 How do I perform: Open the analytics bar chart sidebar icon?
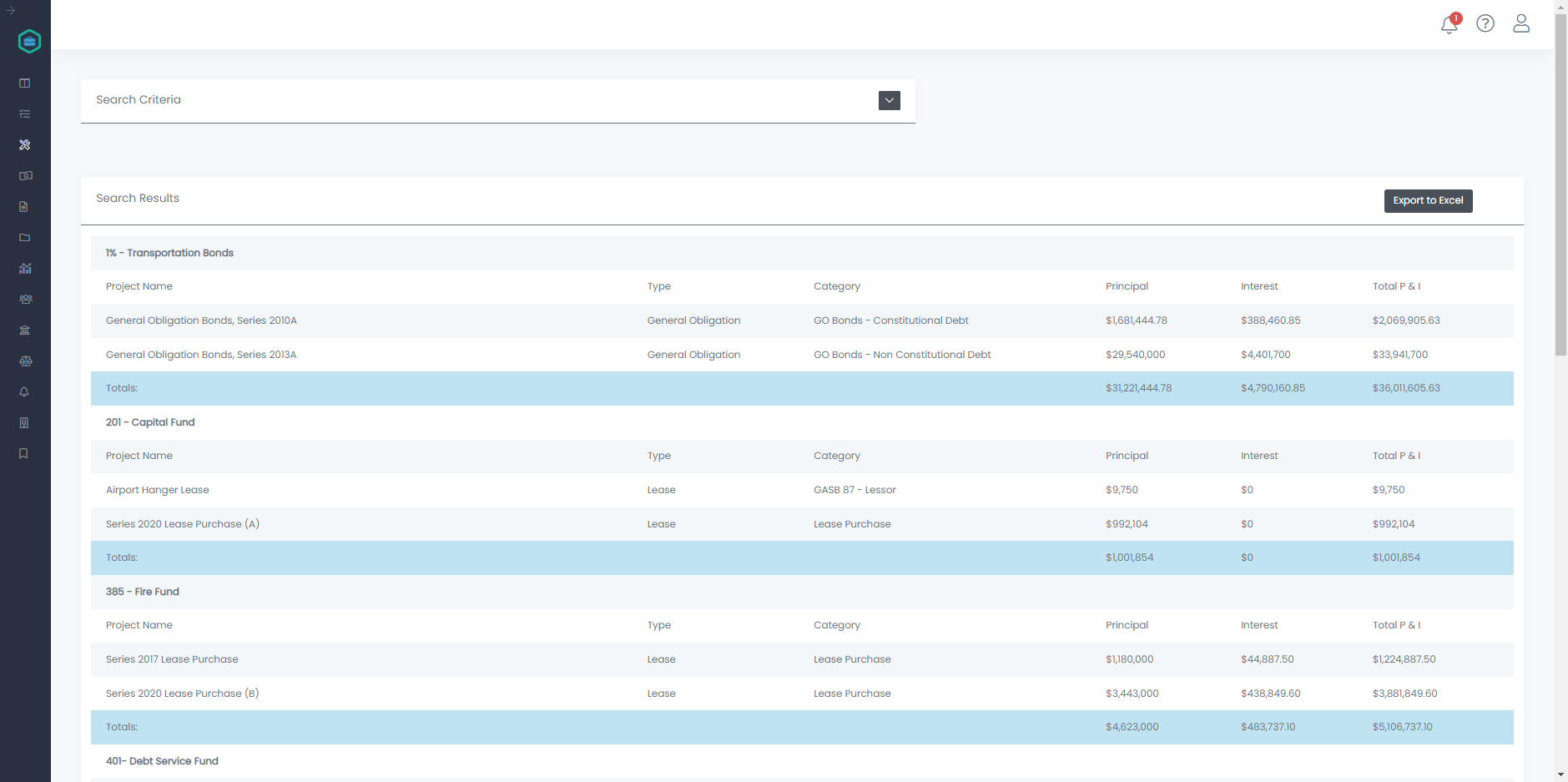point(24,268)
